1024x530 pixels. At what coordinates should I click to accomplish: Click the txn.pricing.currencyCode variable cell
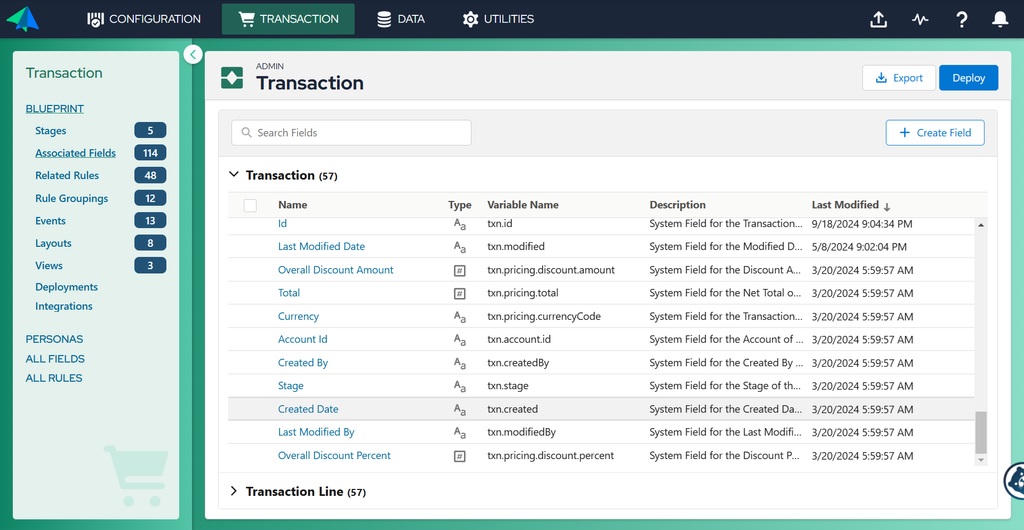544,317
